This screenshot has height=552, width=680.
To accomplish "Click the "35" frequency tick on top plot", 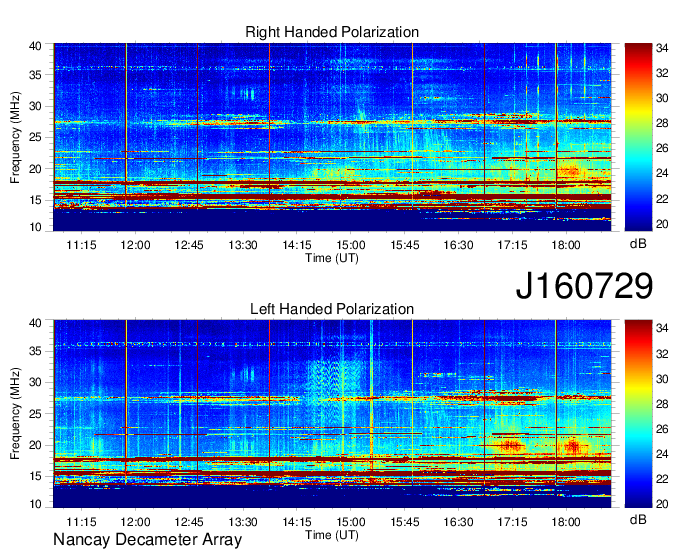I will [x=35, y=75].
